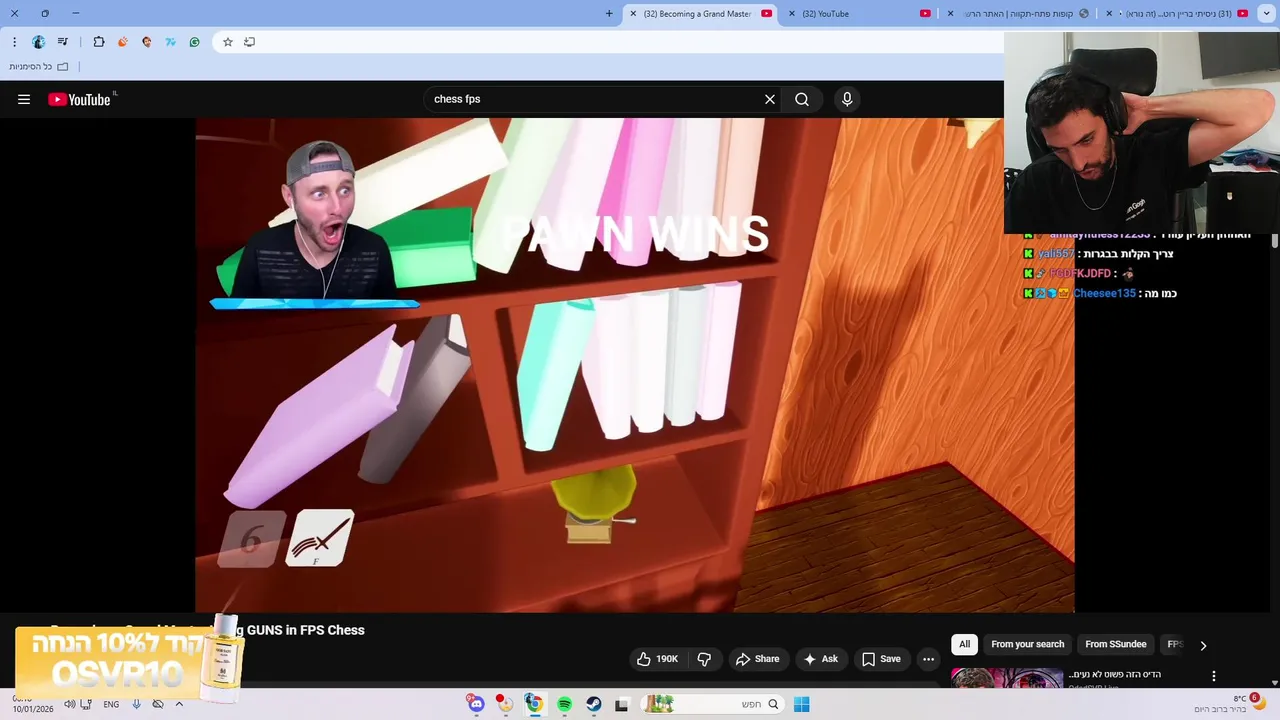Open the YouTube hamburger guide menu
The height and width of the screenshot is (720, 1280).
24,99
